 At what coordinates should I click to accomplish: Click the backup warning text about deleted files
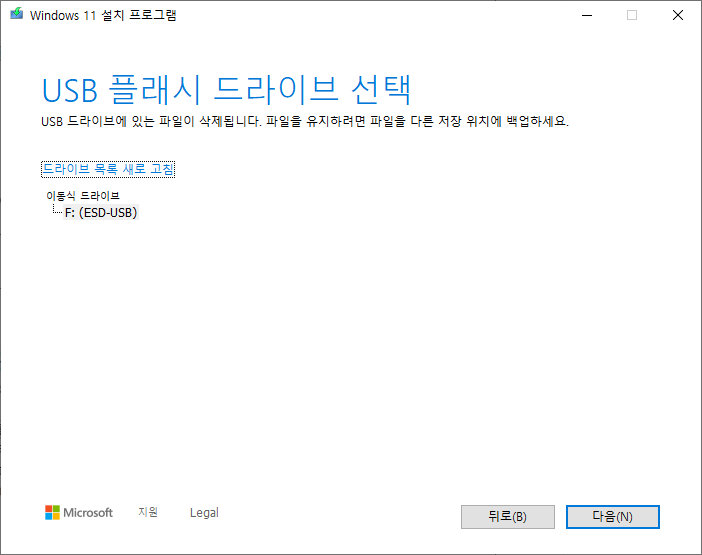pyautogui.click(x=305, y=121)
